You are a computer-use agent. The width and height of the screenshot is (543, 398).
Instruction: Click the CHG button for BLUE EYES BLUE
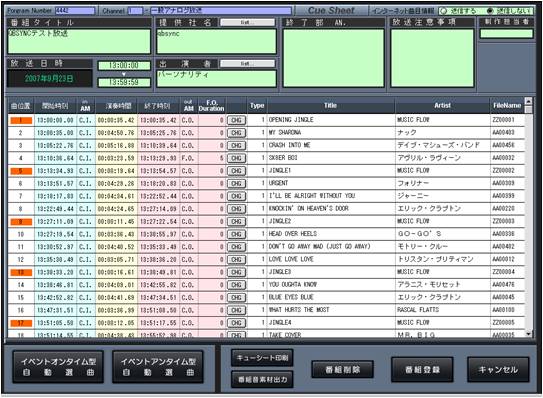point(236,298)
